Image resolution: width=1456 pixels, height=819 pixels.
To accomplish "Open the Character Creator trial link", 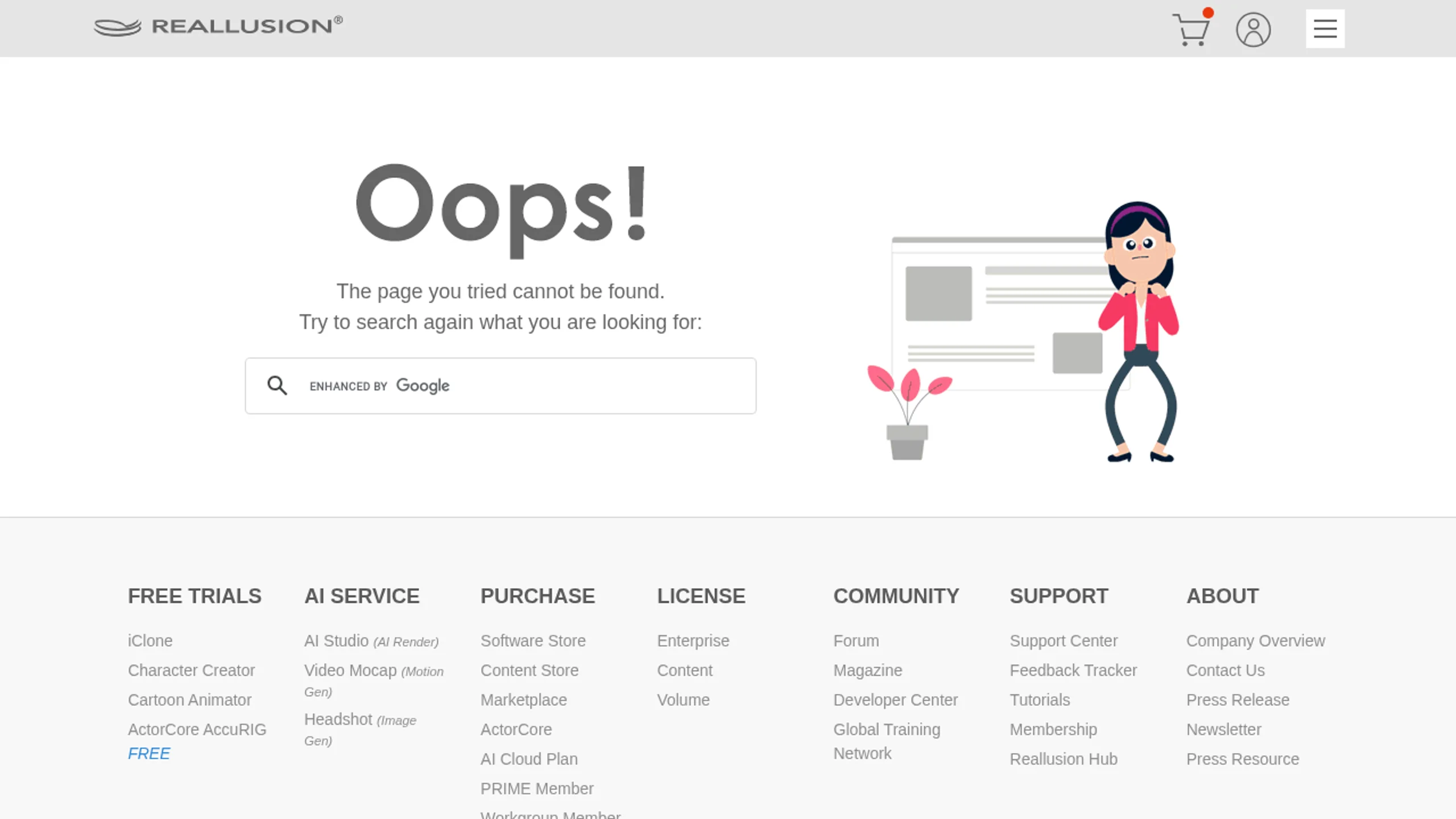I will 191,670.
